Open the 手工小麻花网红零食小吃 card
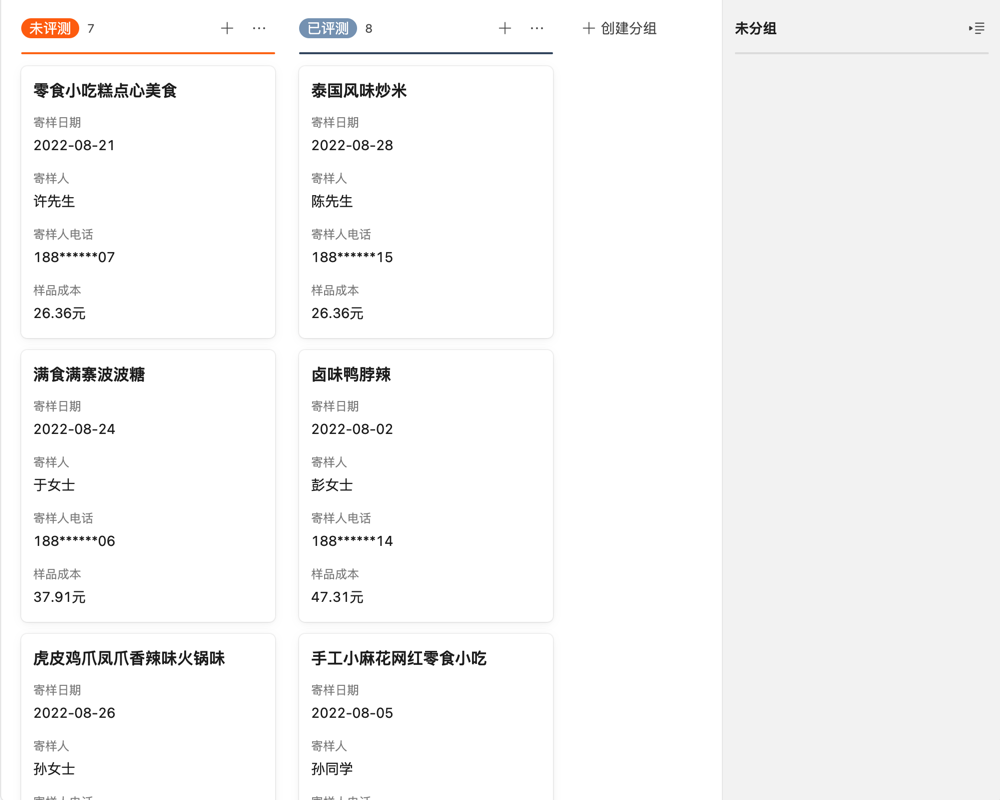 click(x=426, y=715)
